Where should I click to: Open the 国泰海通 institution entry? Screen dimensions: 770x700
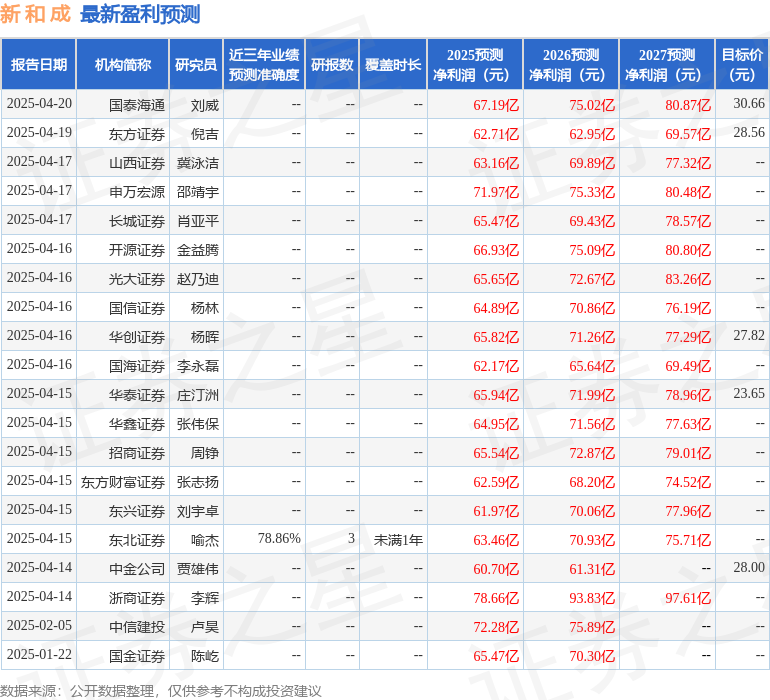tap(137, 104)
